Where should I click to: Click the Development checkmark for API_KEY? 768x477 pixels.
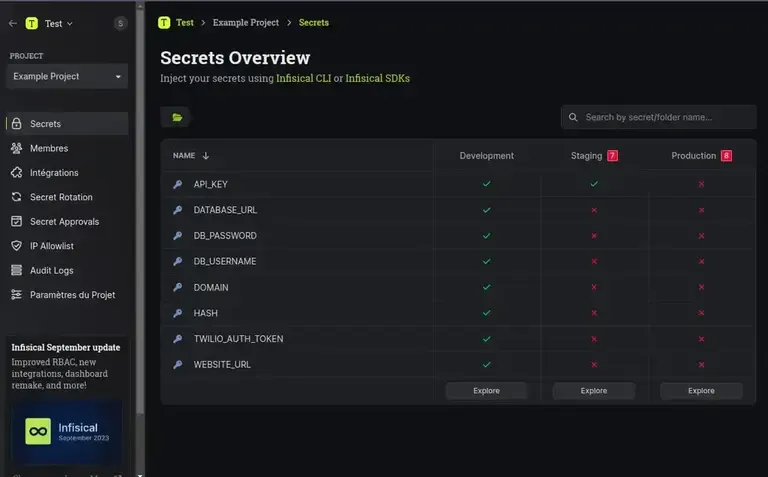(486, 184)
